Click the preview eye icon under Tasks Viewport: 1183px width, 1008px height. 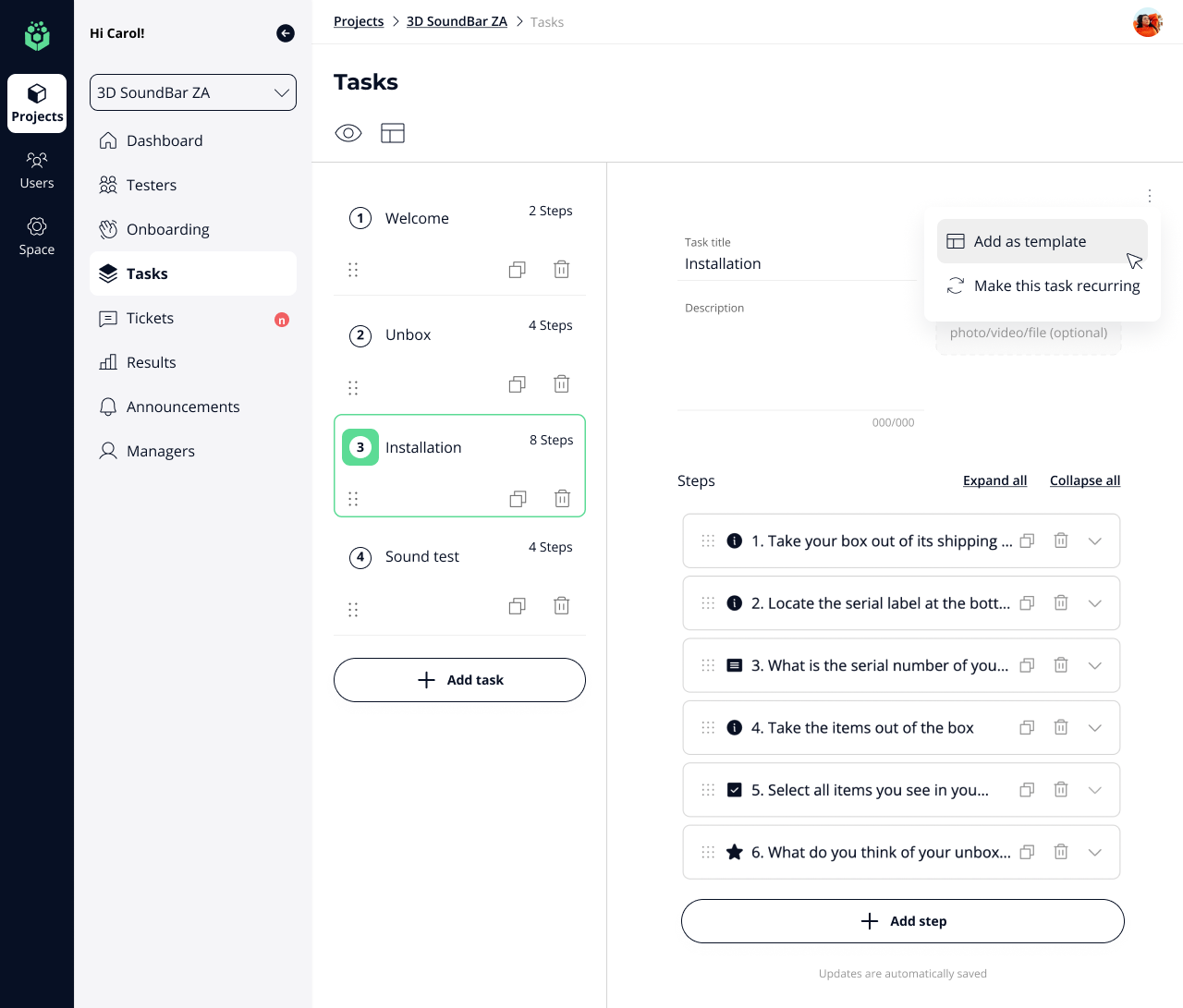coord(348,133)
